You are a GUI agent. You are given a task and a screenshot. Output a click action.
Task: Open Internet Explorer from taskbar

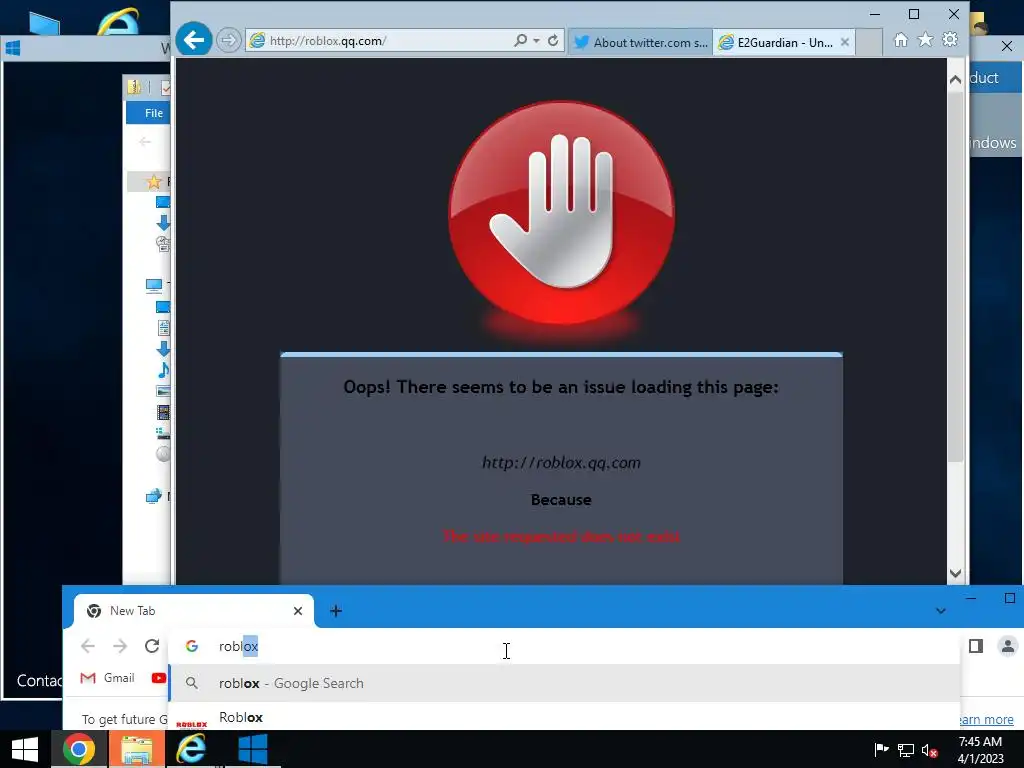(192, 749)
